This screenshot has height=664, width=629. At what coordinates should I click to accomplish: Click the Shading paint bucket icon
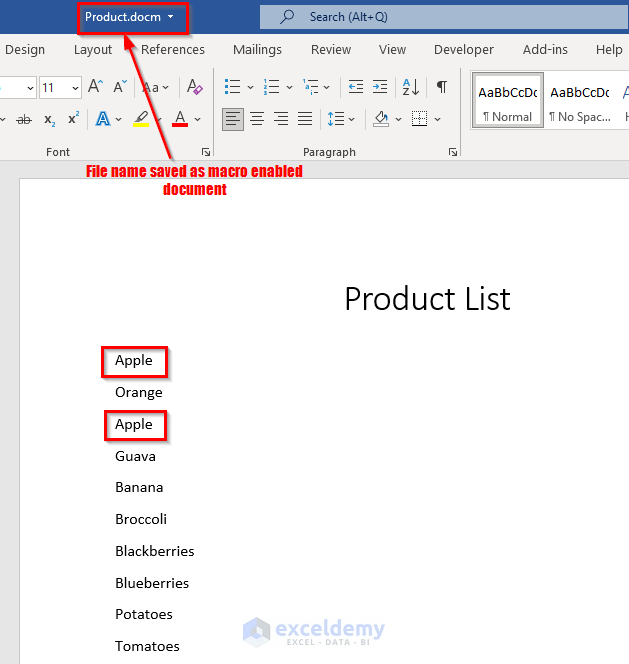(x=381, y=119)
